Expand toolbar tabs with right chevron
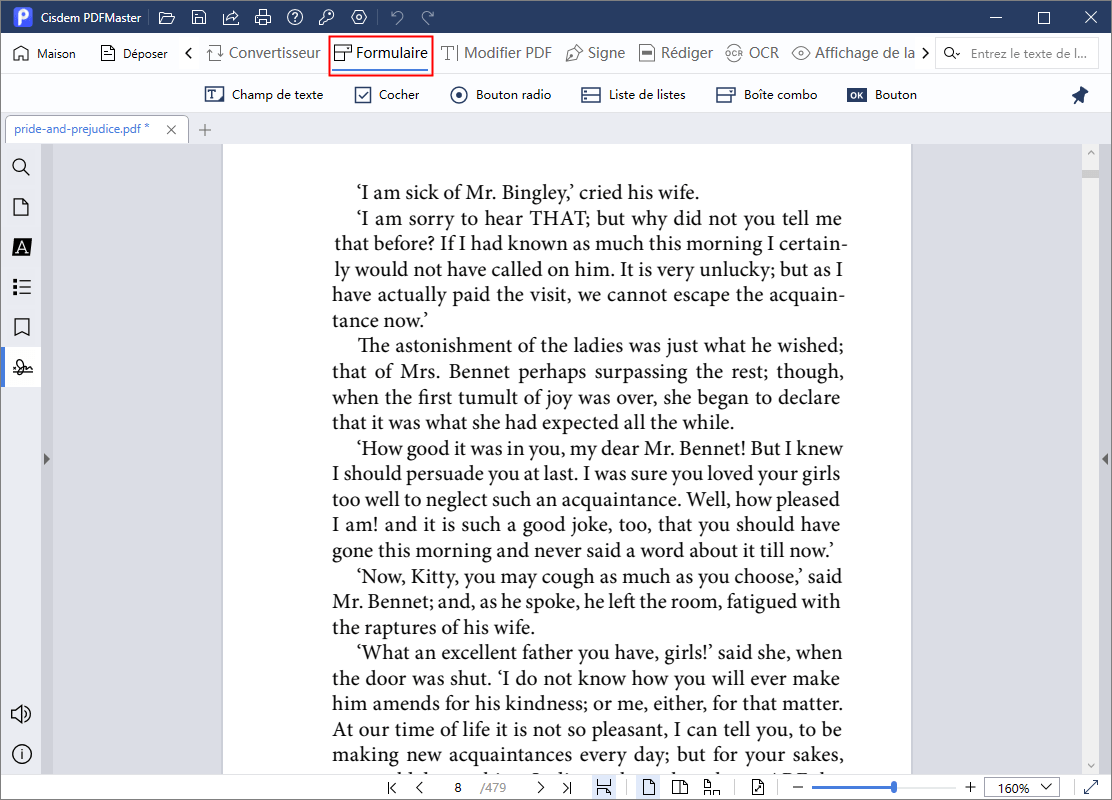This screenshot has height=800, width=1112. [x=925, y=53]
